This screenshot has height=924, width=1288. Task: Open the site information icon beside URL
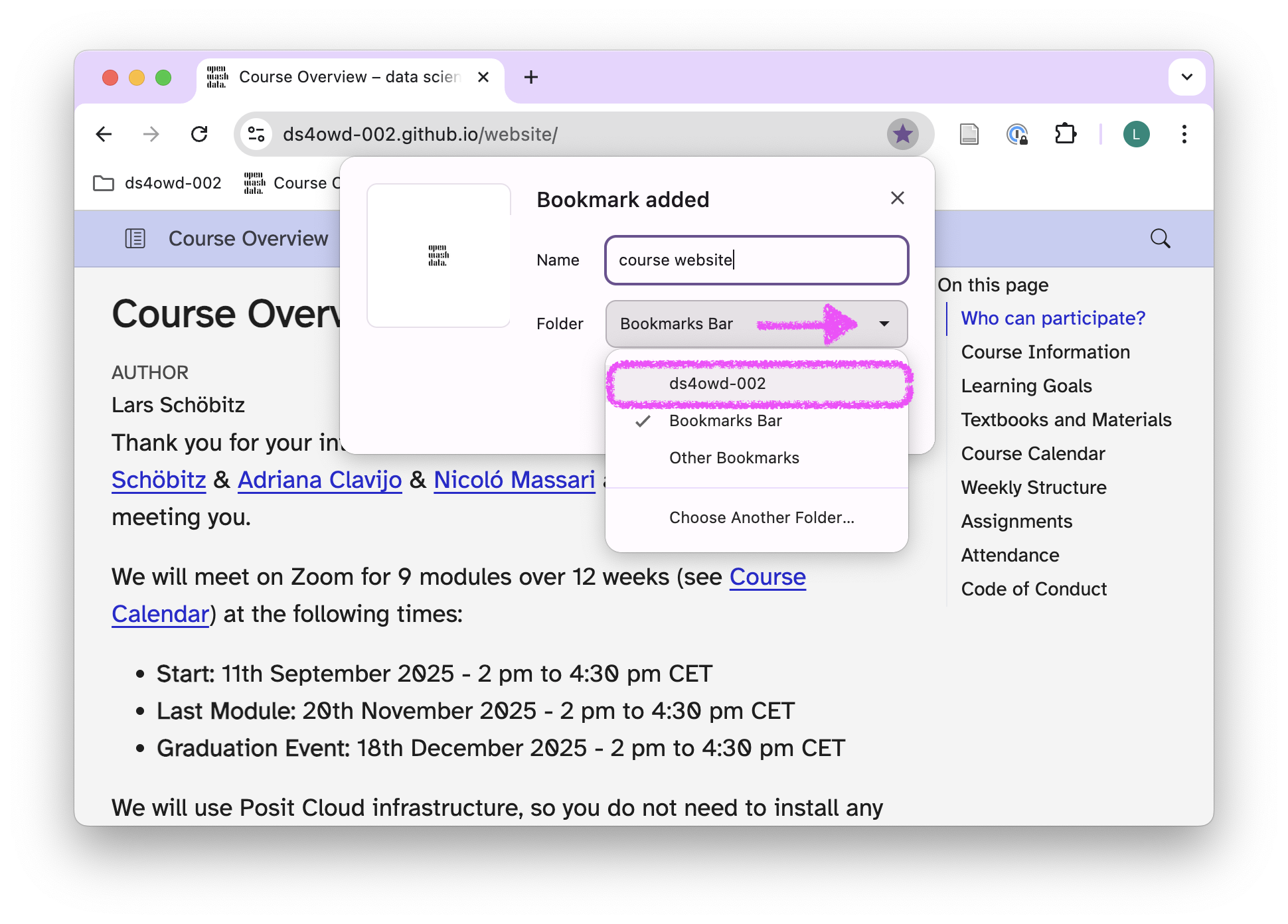tap(256, 135)
